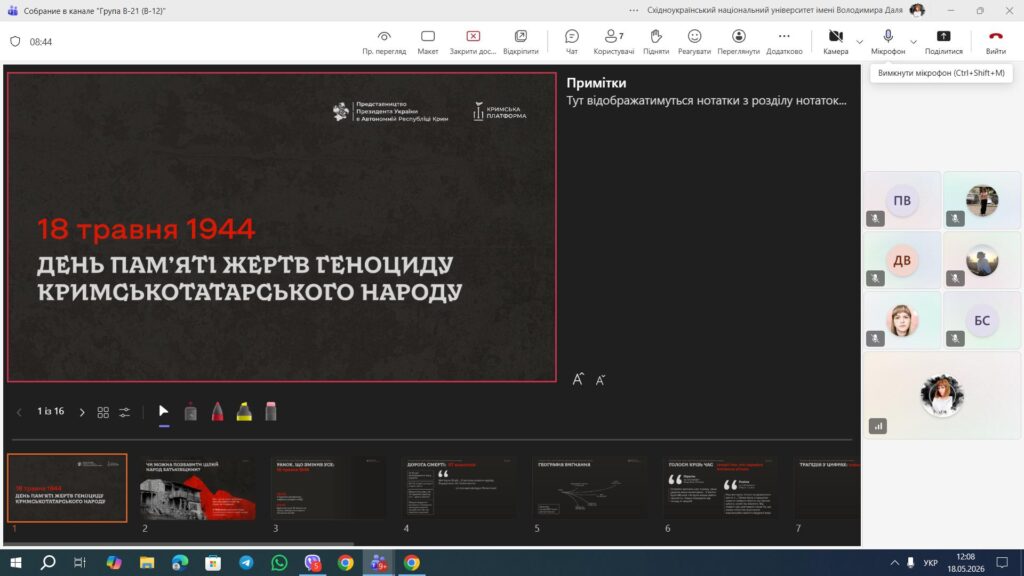Open the Макет layout options
Screen dimensions: 1024x576
click(x=428, y=42)
